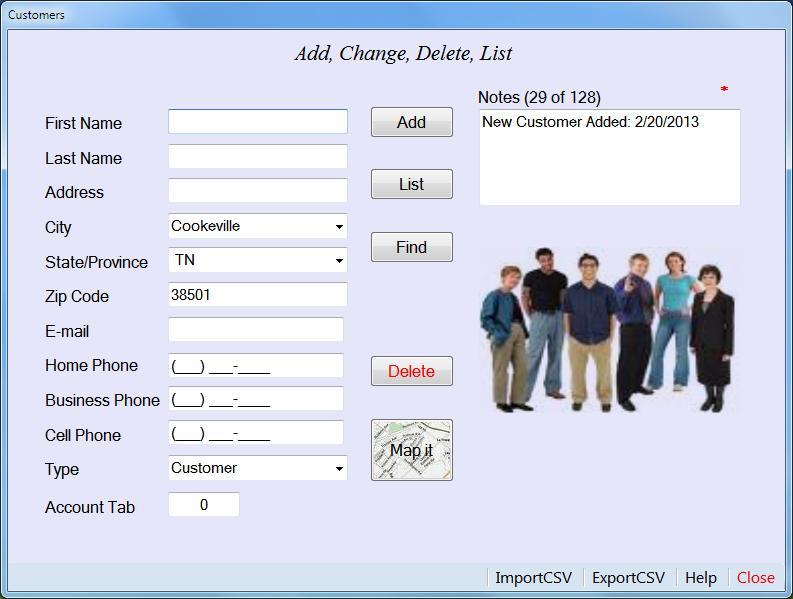Choose ExportCSV in the bottom bar
The image size is (793, 599).
click(628, 577)
